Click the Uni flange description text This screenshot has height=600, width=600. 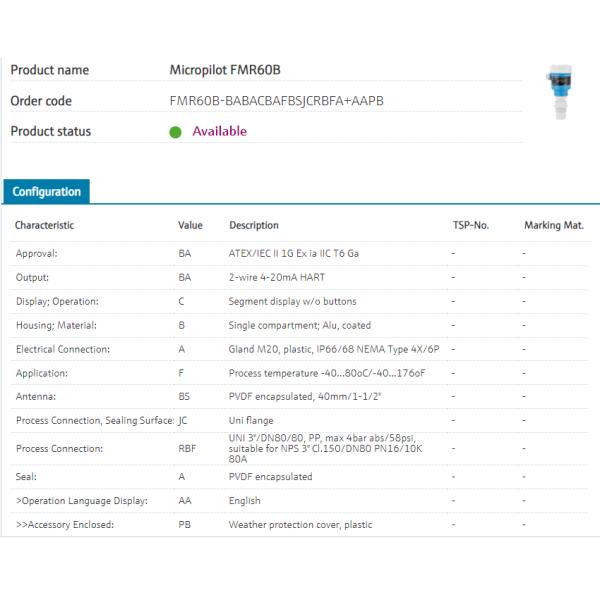[x=251, y=421]
